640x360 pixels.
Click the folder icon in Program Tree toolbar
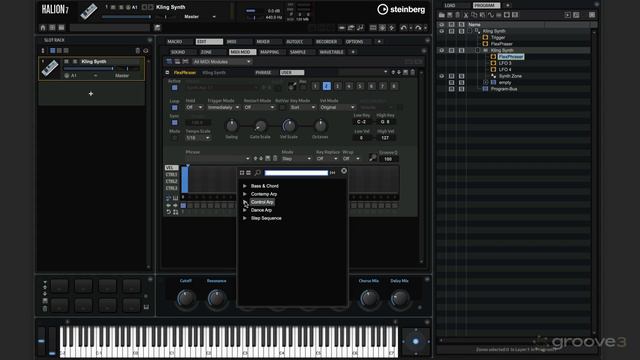[x=442, y=15]
